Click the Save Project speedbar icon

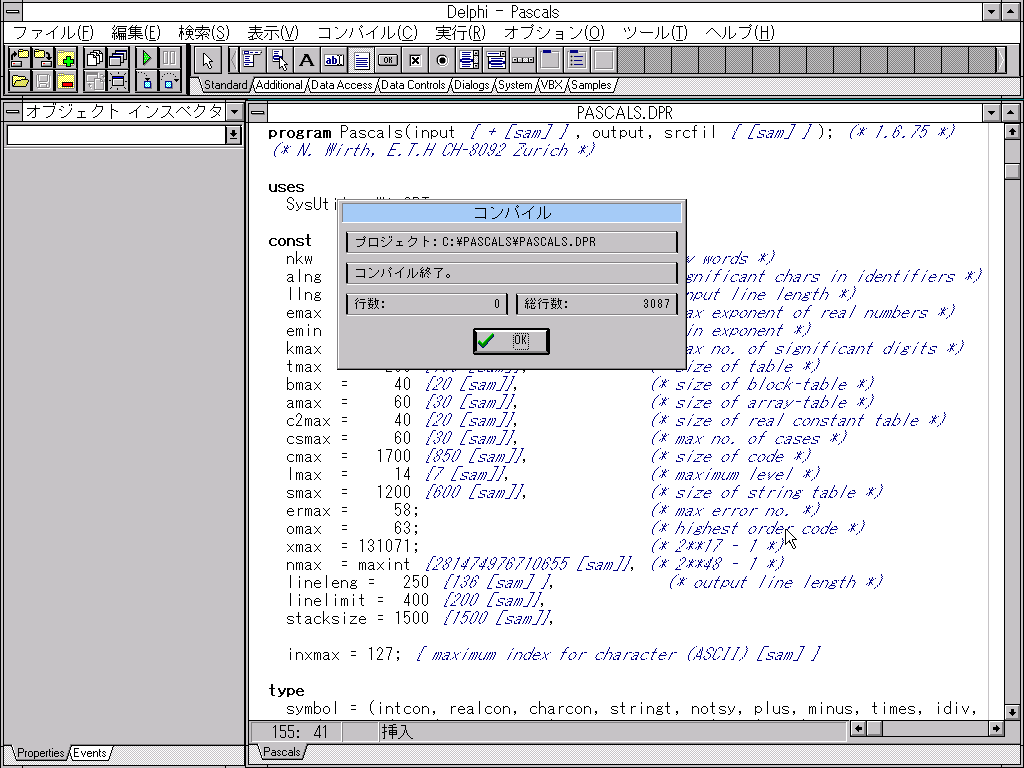(42, 59)
